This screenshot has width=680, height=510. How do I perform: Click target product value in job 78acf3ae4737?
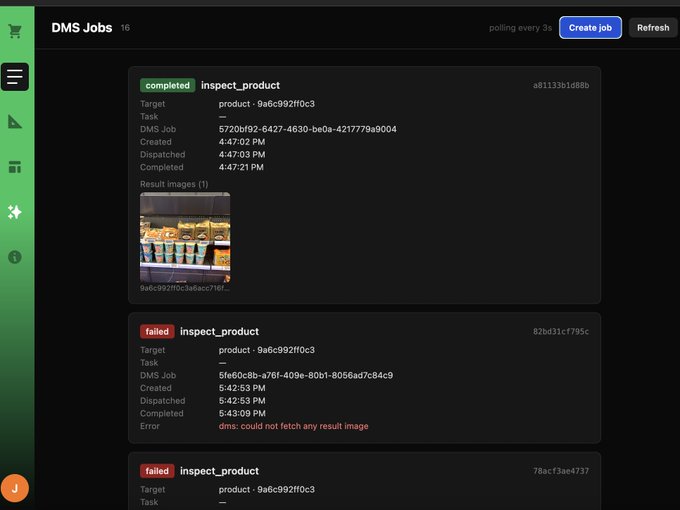point(267,490)
